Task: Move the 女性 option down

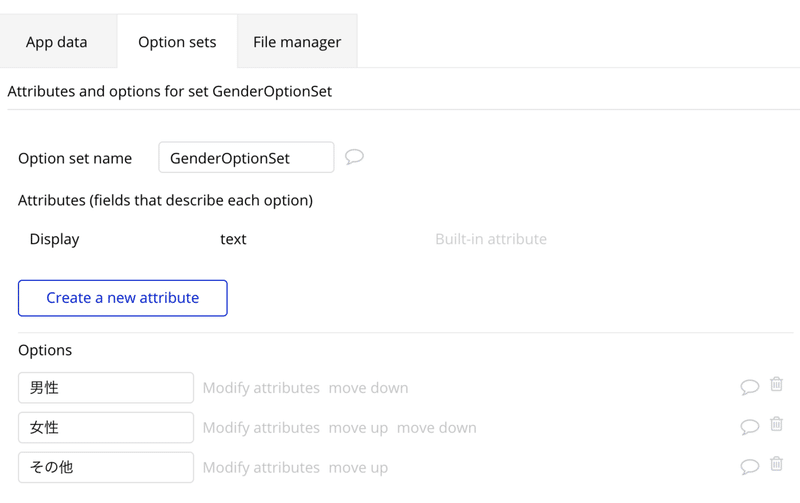Action: pos(437,427)
